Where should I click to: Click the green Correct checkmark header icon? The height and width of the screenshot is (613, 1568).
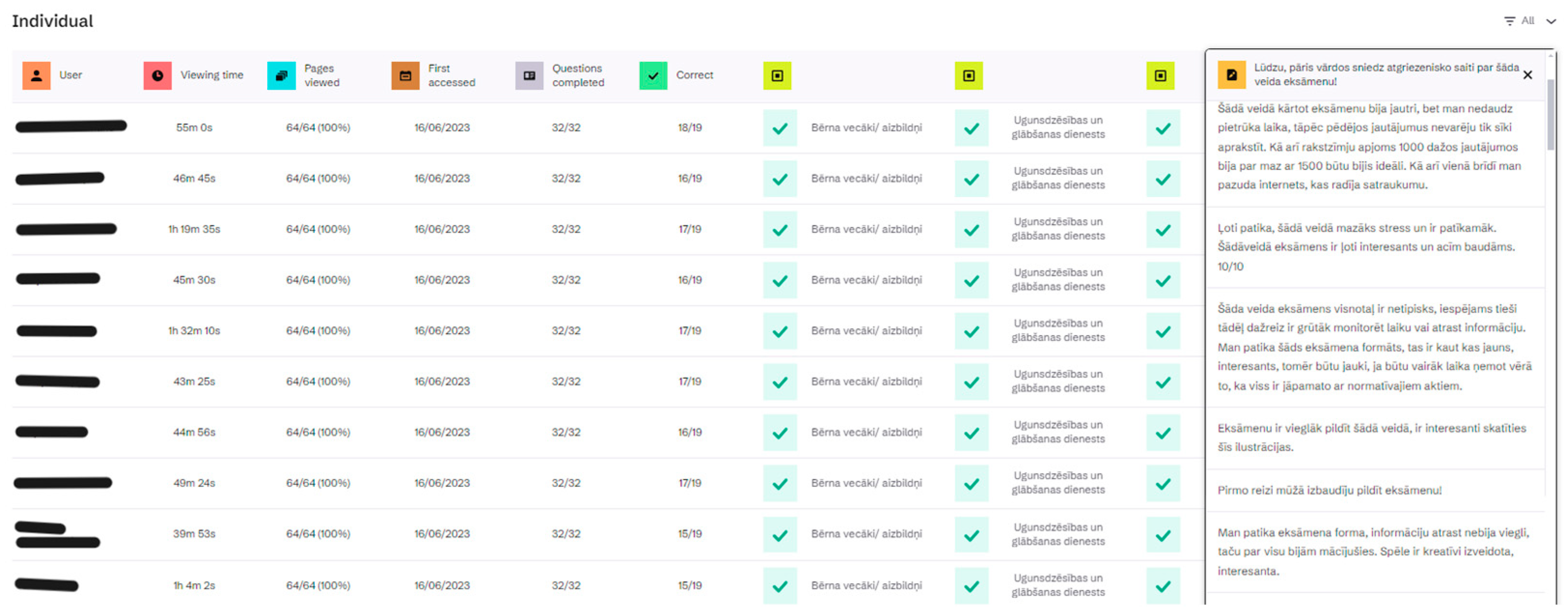coord(653,76)
